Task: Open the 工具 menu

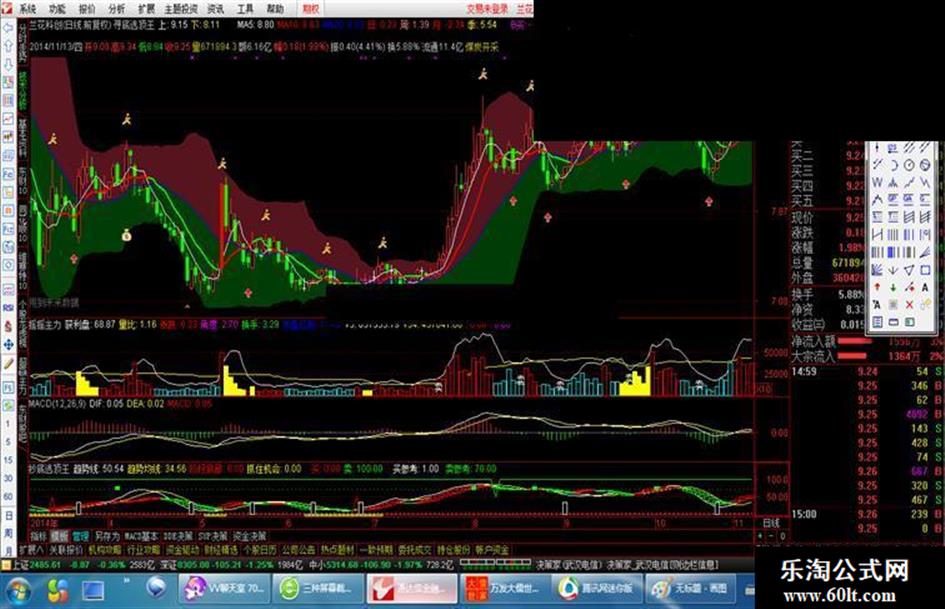Action: 245,8
